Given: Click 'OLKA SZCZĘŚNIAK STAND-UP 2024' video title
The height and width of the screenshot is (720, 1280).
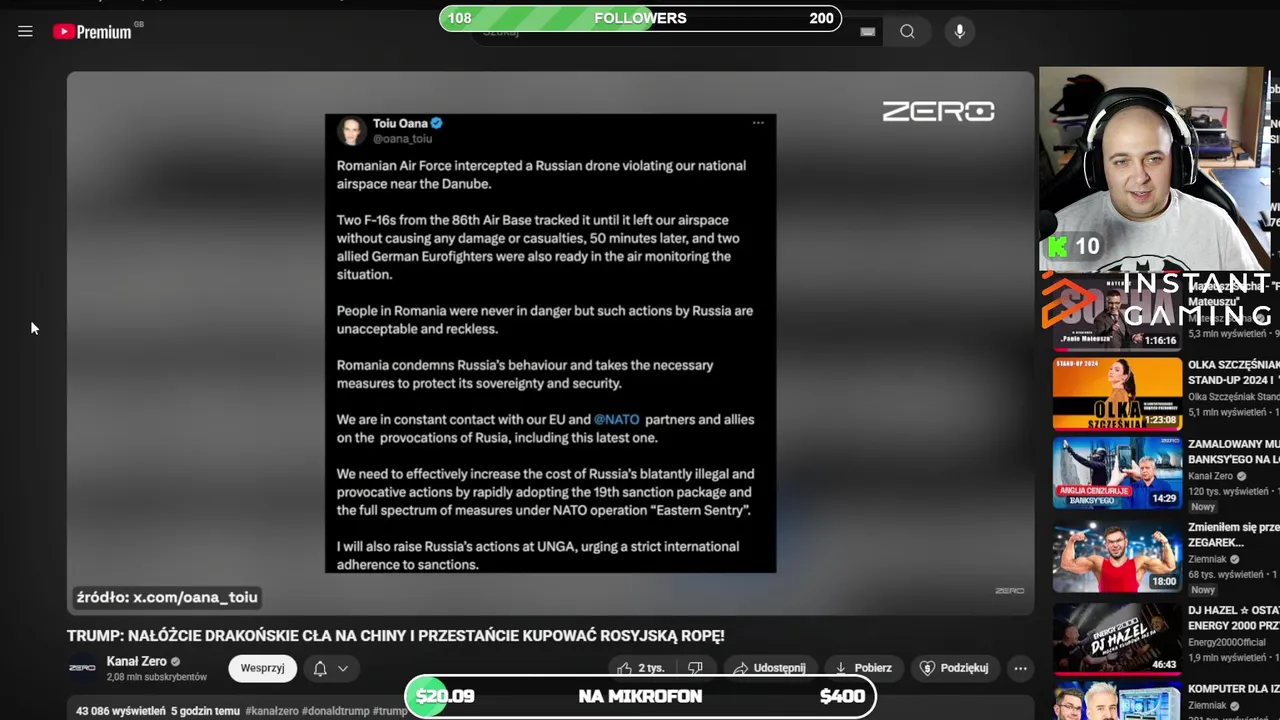Looking at the screenshot, I should point(1234,372).
